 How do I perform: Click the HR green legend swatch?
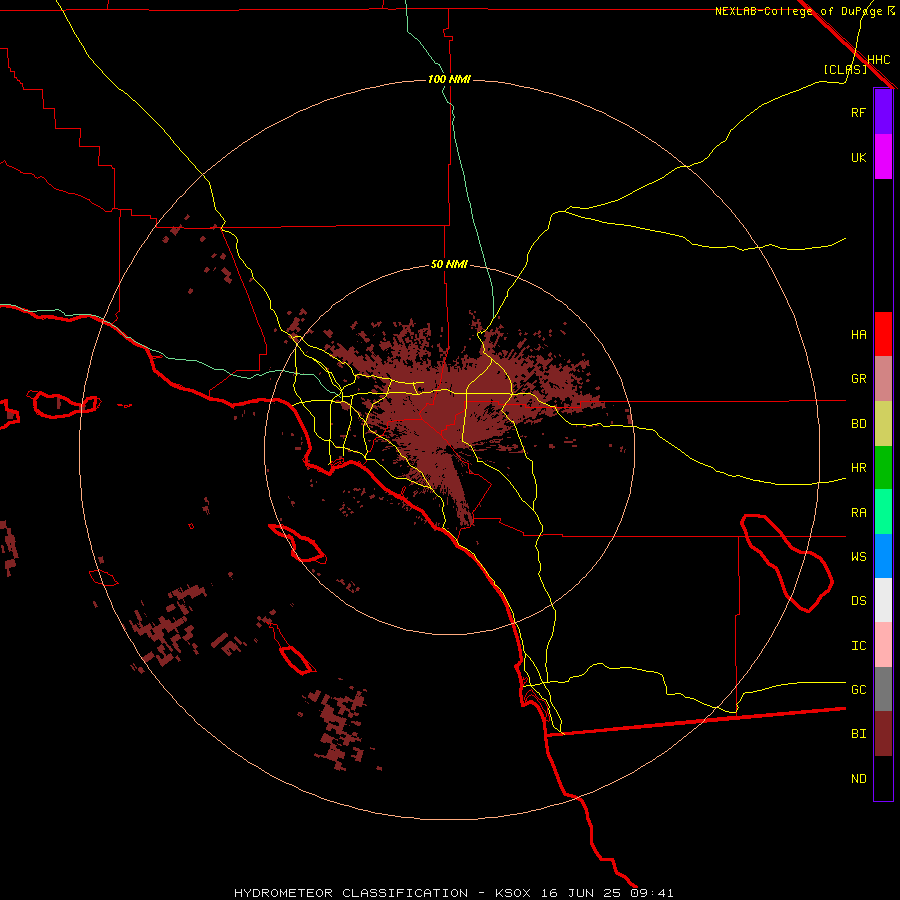point(883,468)
